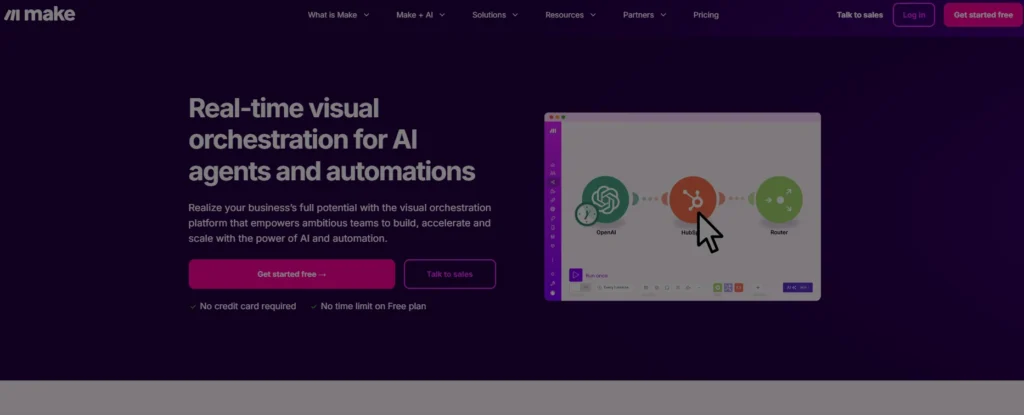
Task: Expand the Resources menu chevron
Action: 593,15
